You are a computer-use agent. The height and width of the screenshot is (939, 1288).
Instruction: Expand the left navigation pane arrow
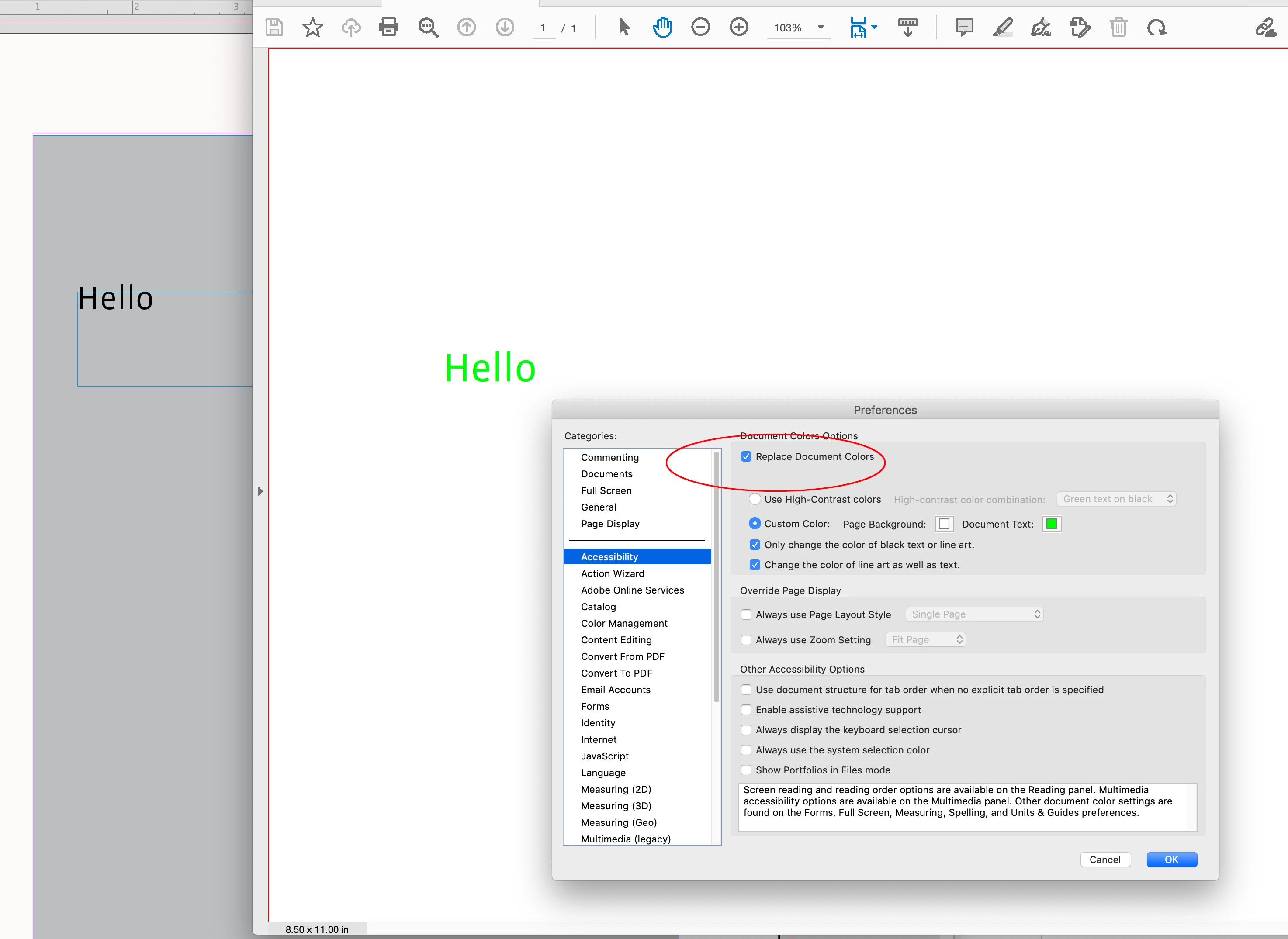pos(260,491)
